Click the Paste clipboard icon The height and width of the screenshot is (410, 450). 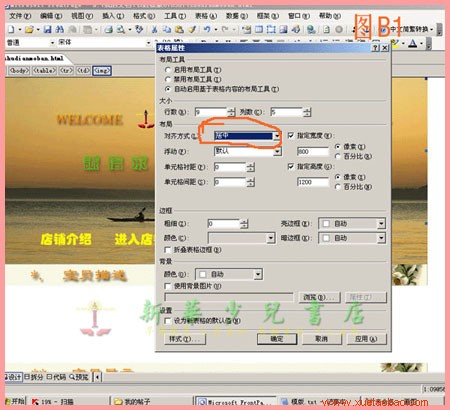179,29
